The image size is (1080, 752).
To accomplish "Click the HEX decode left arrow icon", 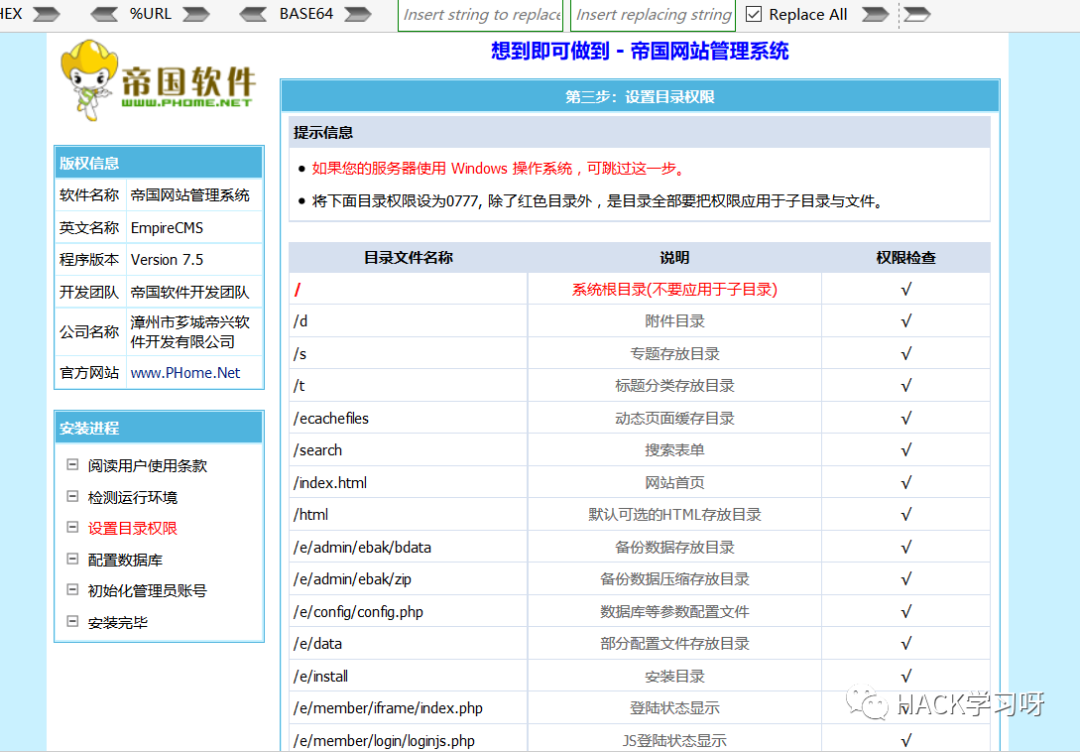I will (x=3, y=14).
